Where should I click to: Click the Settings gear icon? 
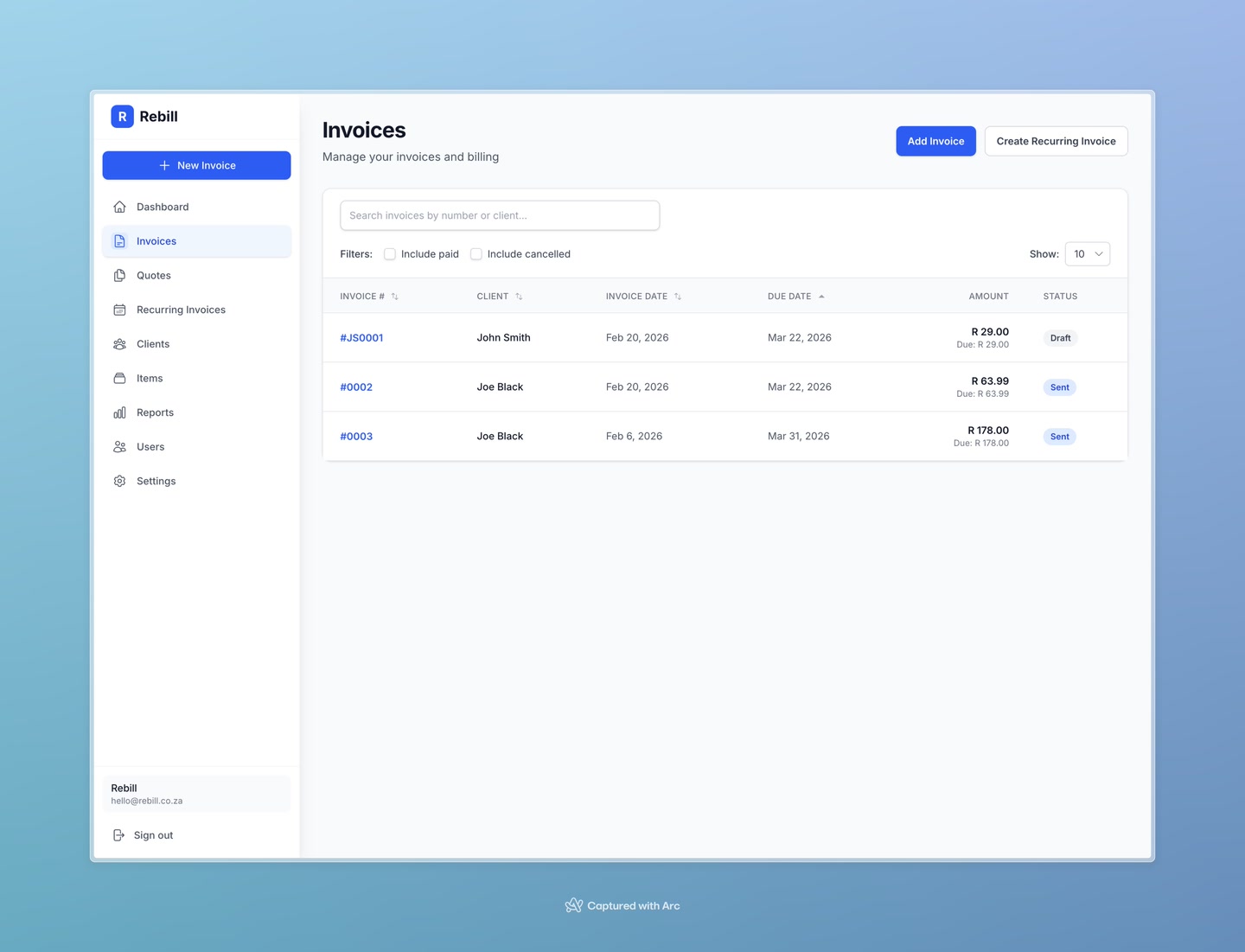119,481
